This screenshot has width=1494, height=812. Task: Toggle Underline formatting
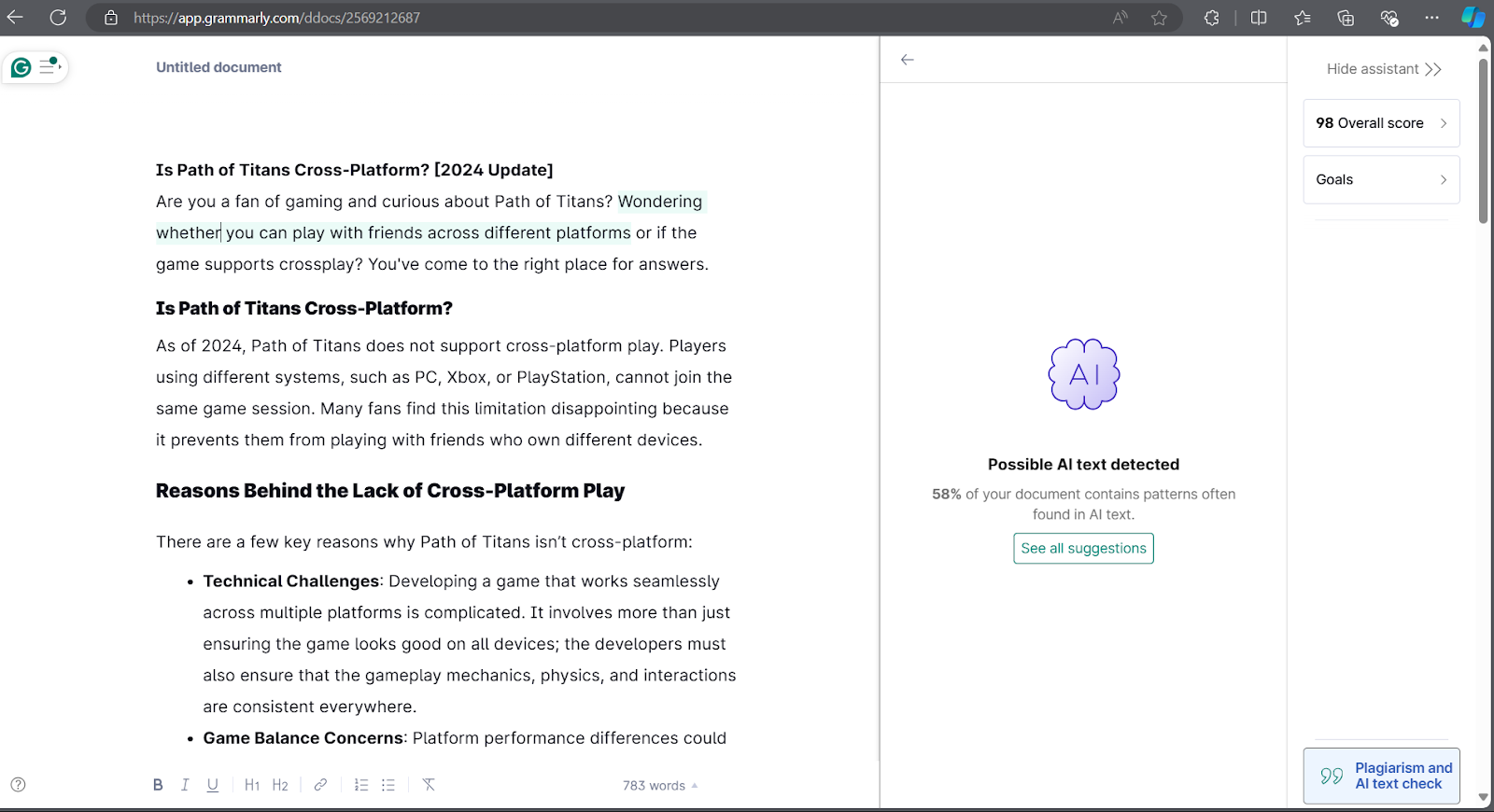[x=213, y=785]
